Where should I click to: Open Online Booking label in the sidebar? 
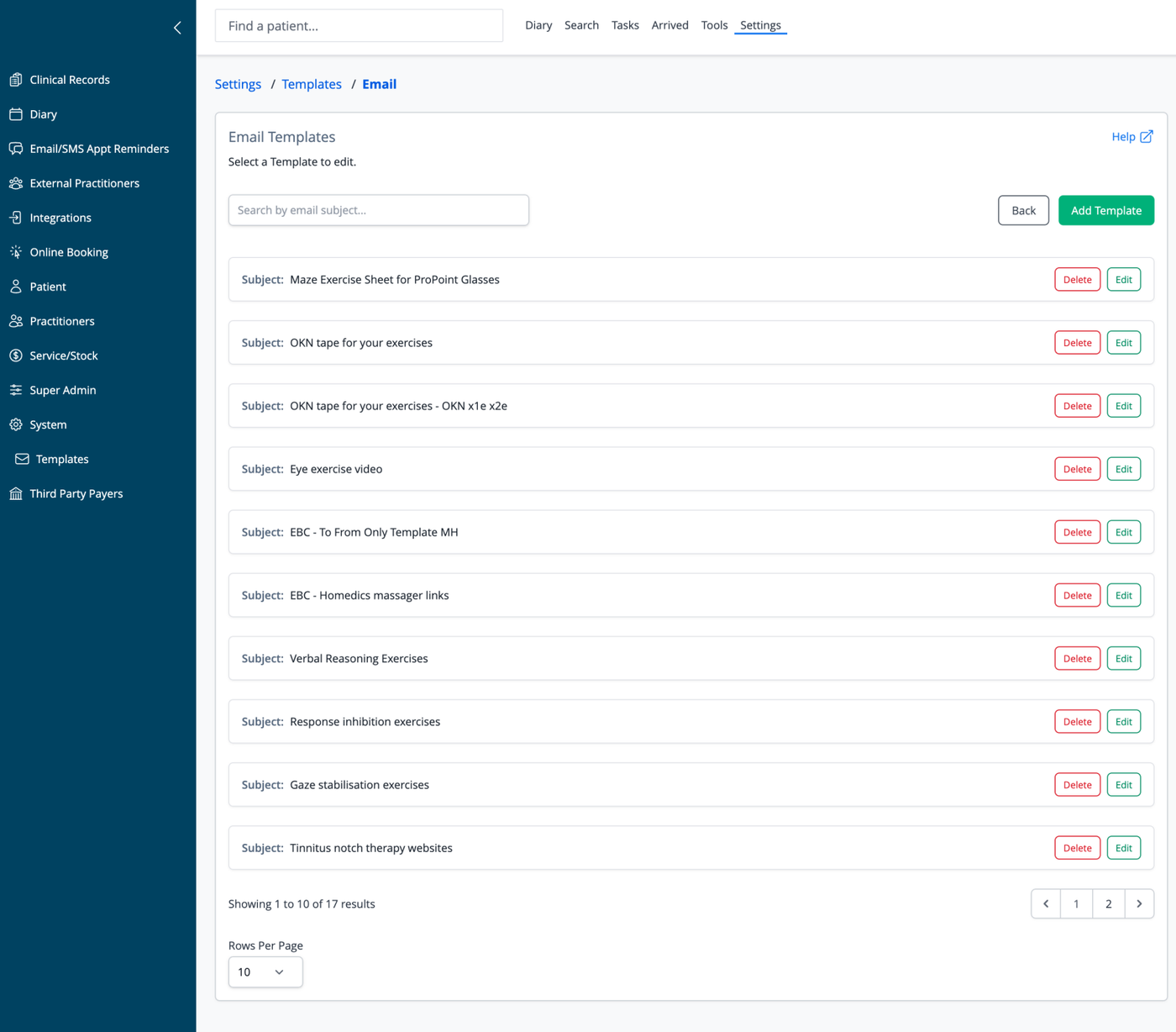pyautogui.click(x=69, y=252)
